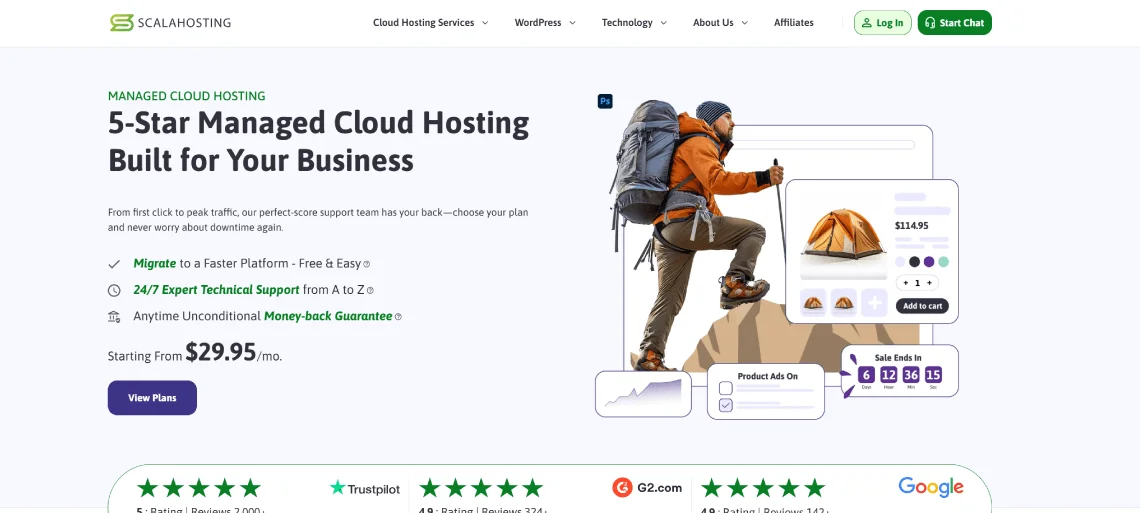Click the Money-back Guarantee link
Screen dimensions: 1140x513
tap(328, 316)
